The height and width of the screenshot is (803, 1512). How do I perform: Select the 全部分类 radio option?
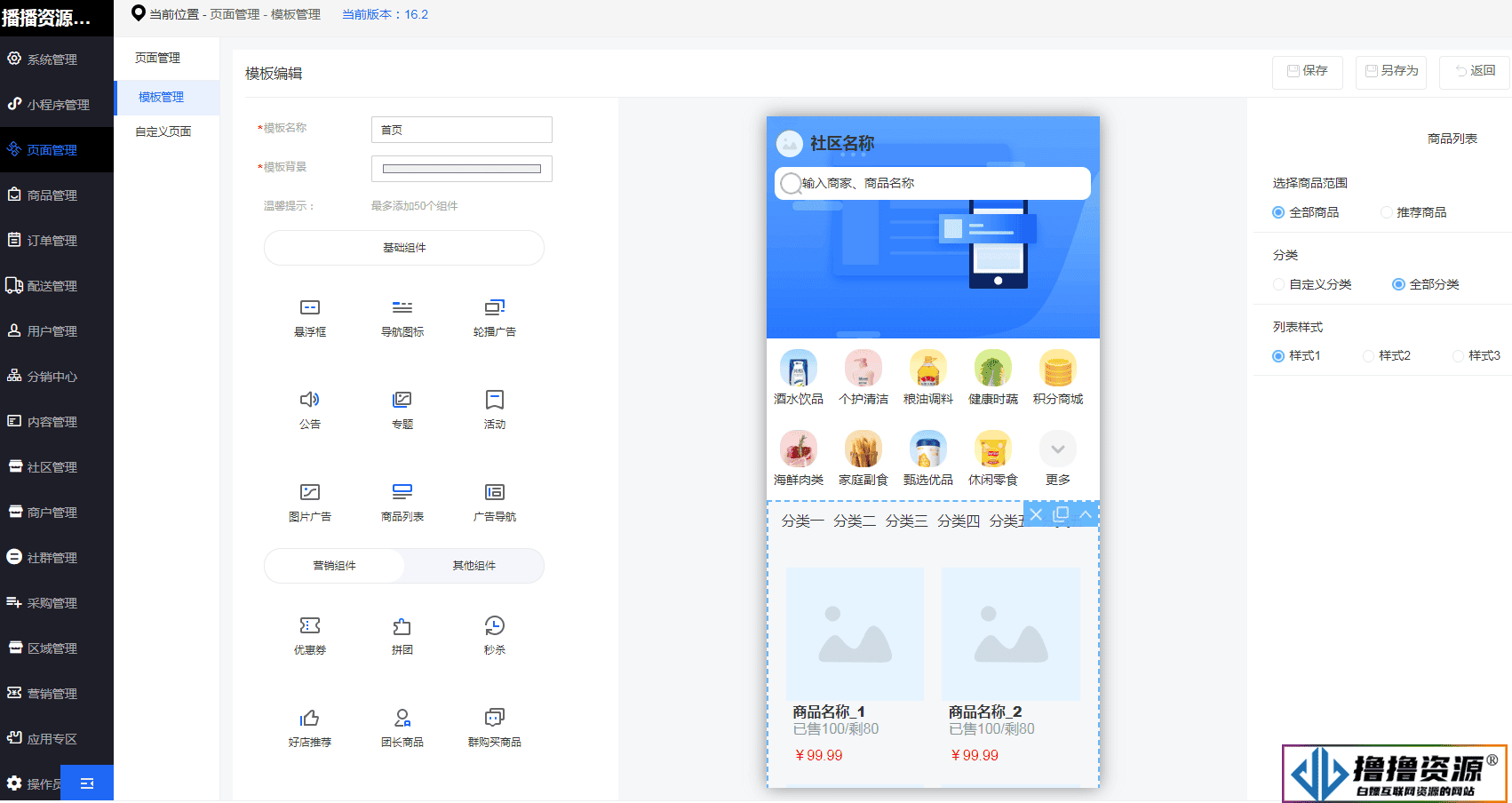(x=1398, y=284)
